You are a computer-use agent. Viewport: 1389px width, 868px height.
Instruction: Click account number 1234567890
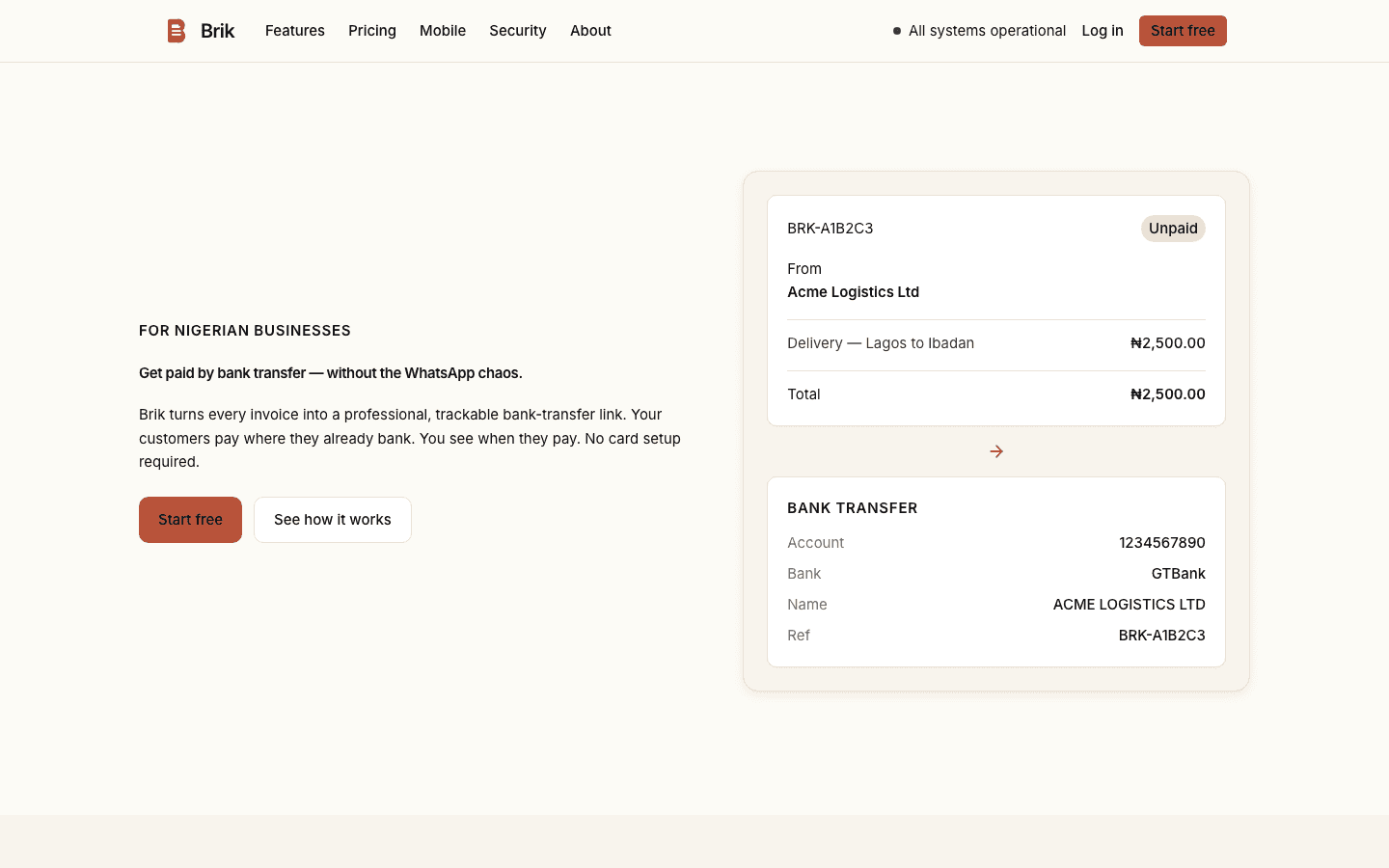point(1162,543)
